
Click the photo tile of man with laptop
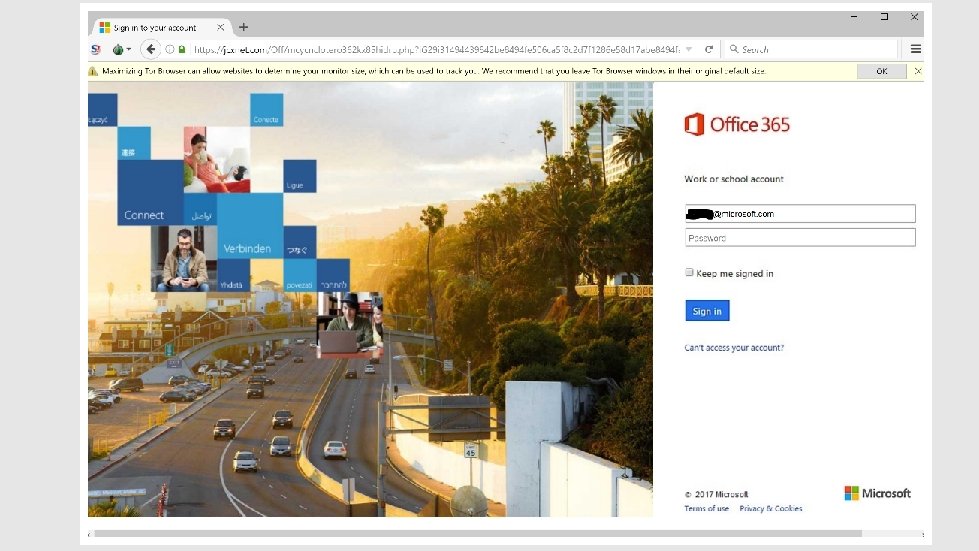coord(350,324)
